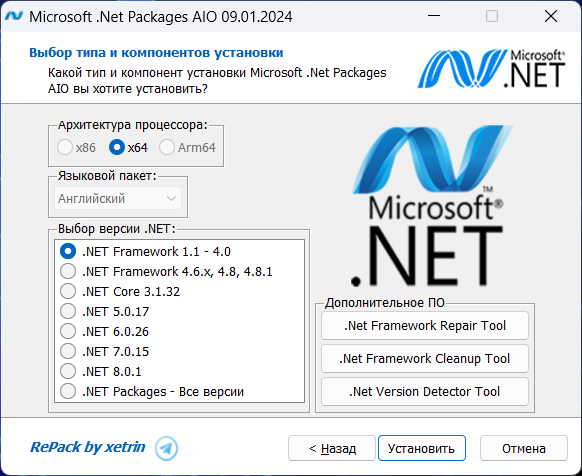Image resolution: width=582 pixels, height=476 pixels.
Task: Select .NET Framework 1.1 - 4.0
Action: [145, 251]
